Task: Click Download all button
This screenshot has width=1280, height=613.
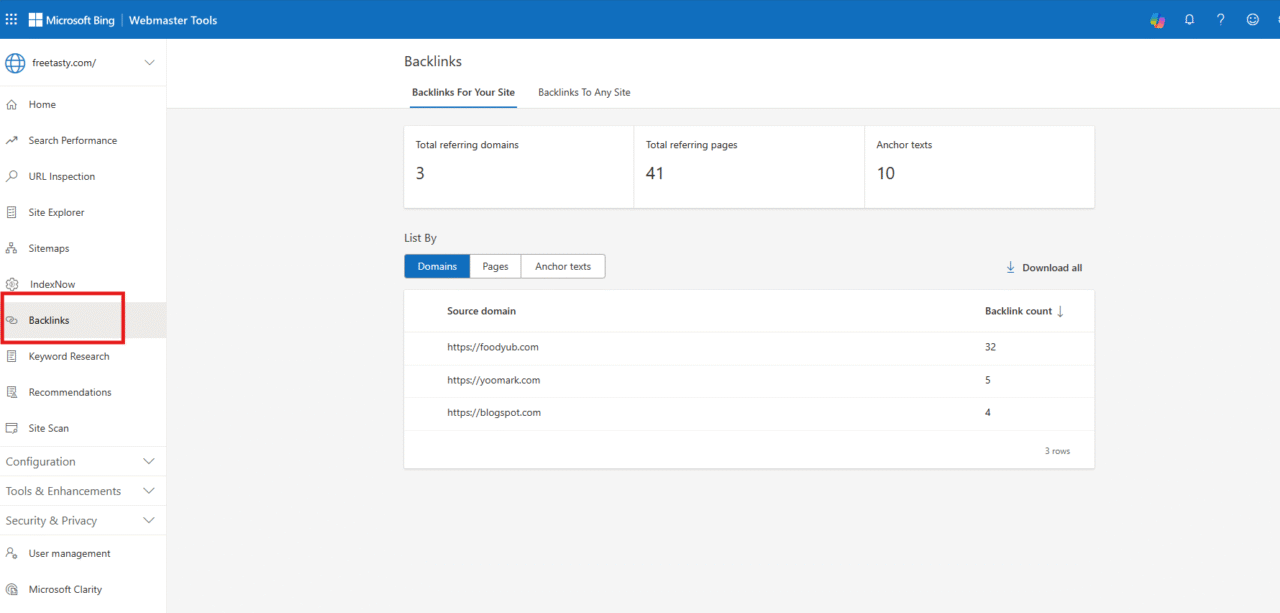Action: point(1044,268)
